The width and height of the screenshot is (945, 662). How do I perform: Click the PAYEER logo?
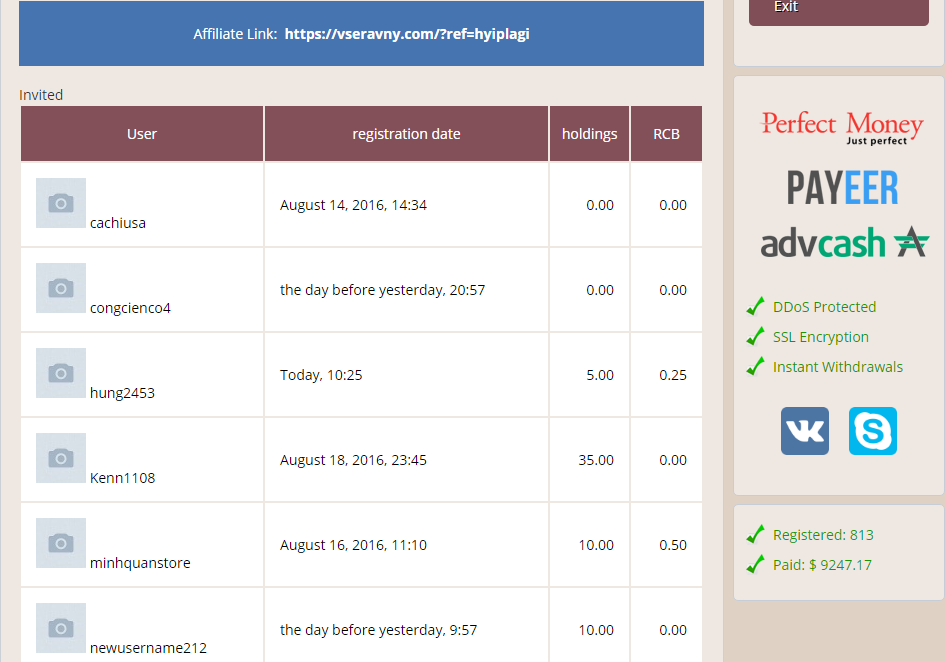pyautogui.click(x=842, y=188)
